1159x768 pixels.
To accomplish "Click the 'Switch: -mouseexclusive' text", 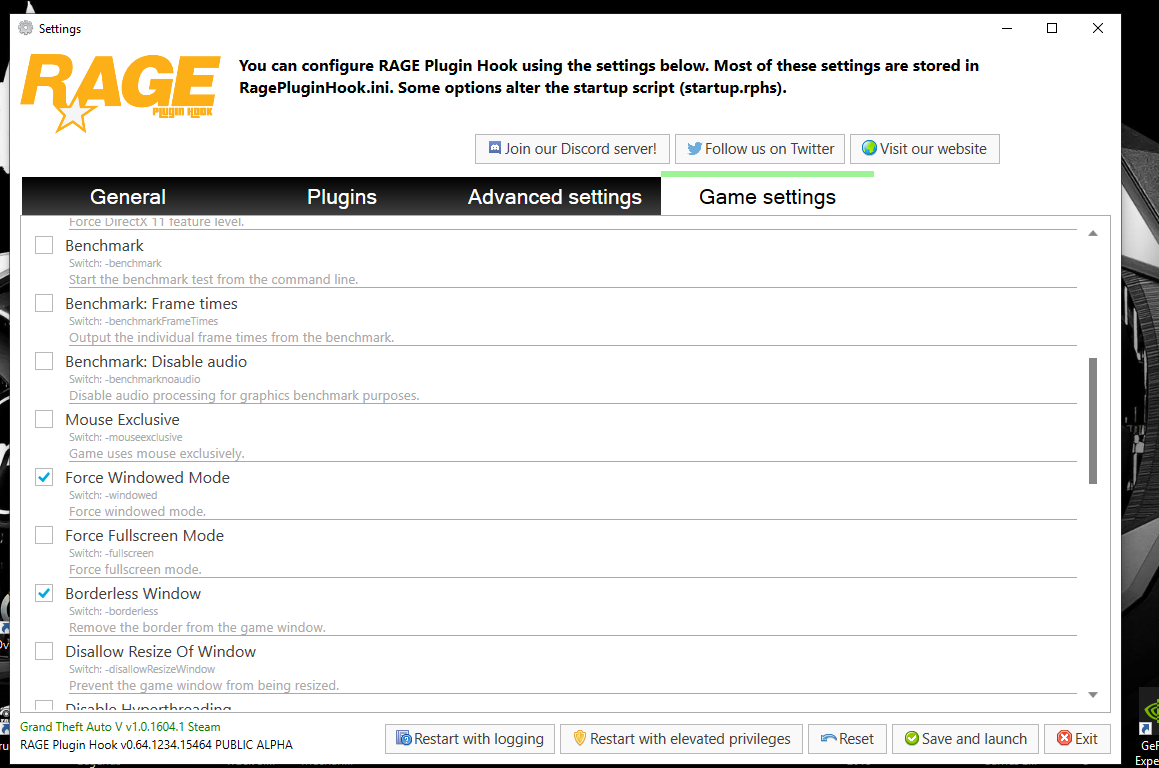I will click(126, 437).
